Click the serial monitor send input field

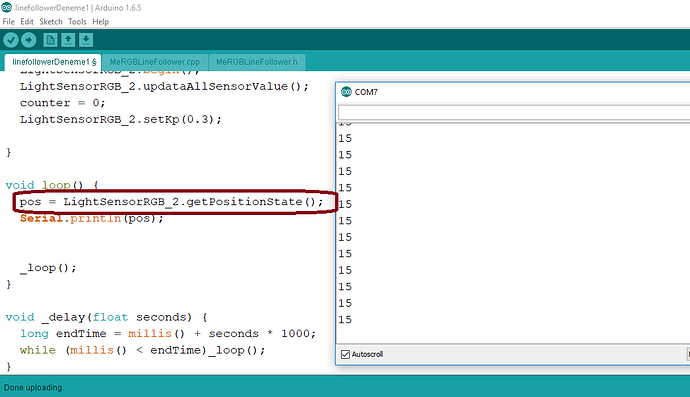[513, 112]
